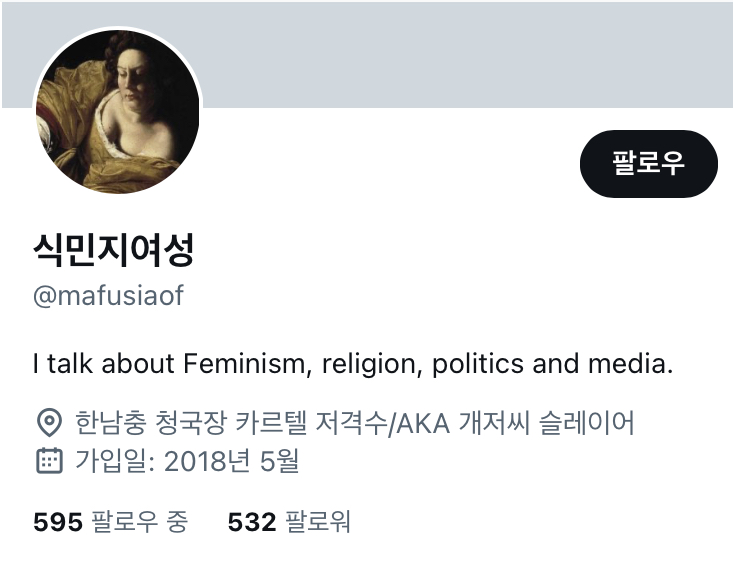Click the 팔로우 follow button
Viewport: 733px width, 574px height.
point(648,164)
